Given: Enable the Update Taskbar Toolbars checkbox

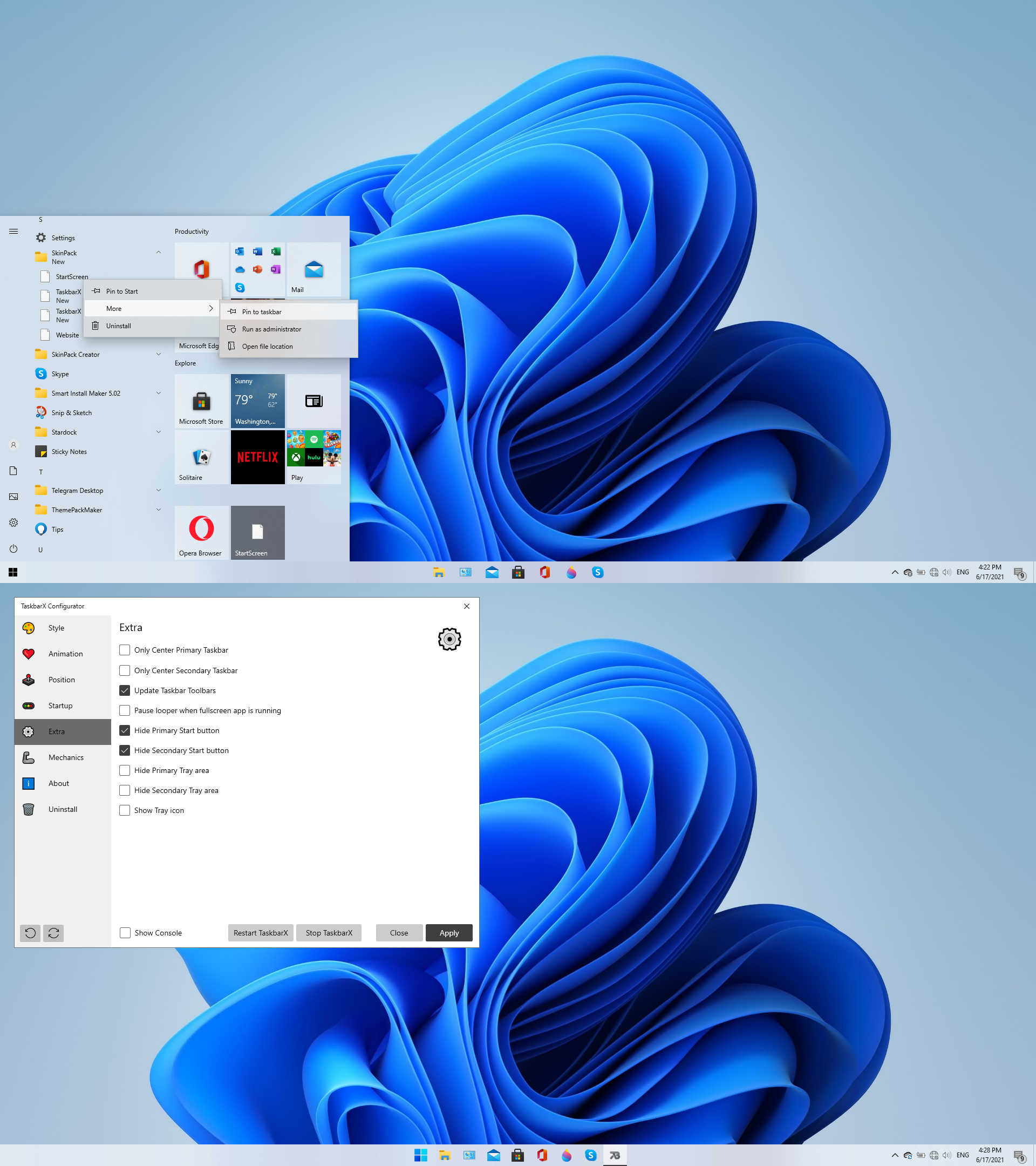Looking at the screenshot, I should (124, 690).
